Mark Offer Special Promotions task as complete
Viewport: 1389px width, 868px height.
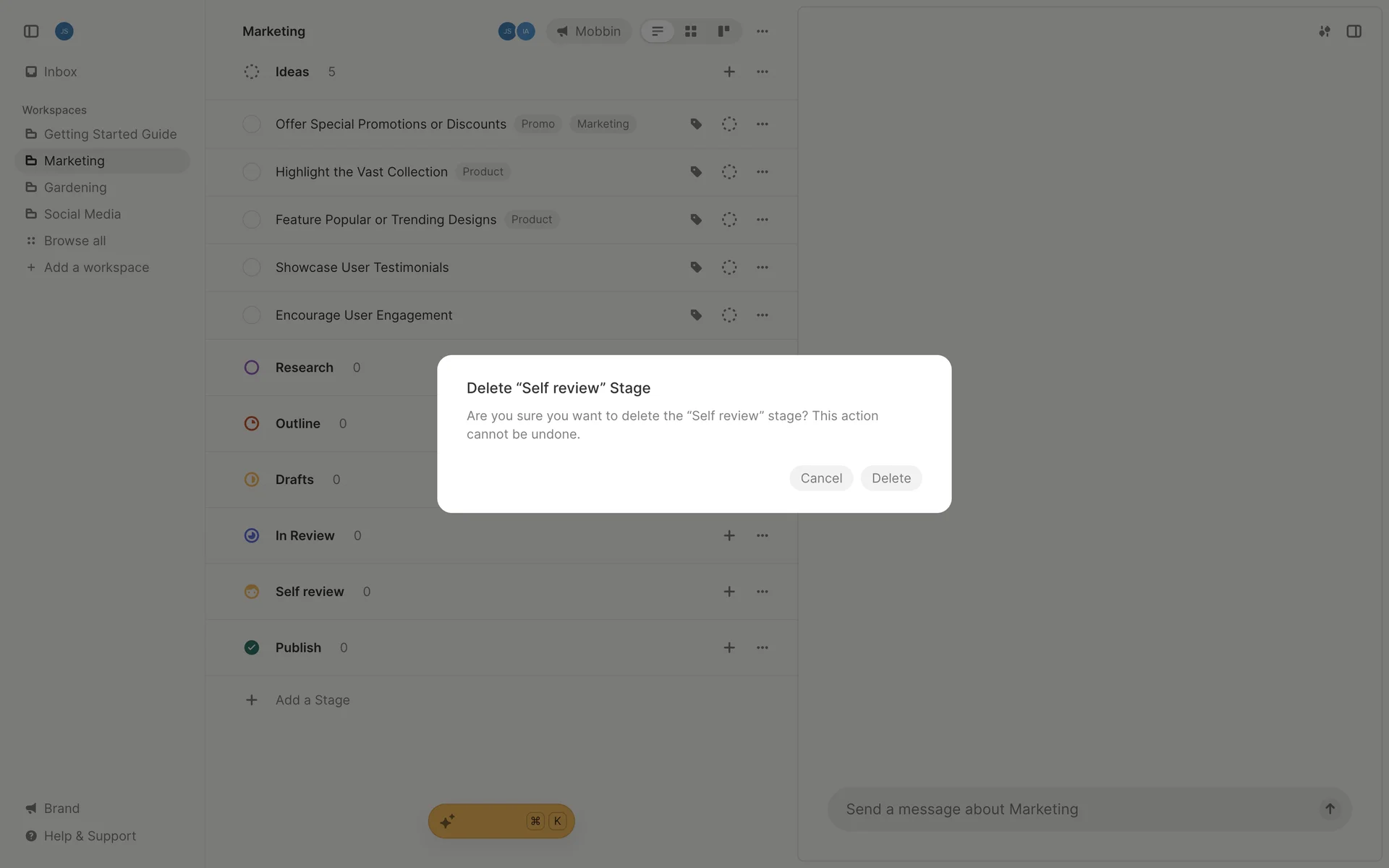[252, 124]
